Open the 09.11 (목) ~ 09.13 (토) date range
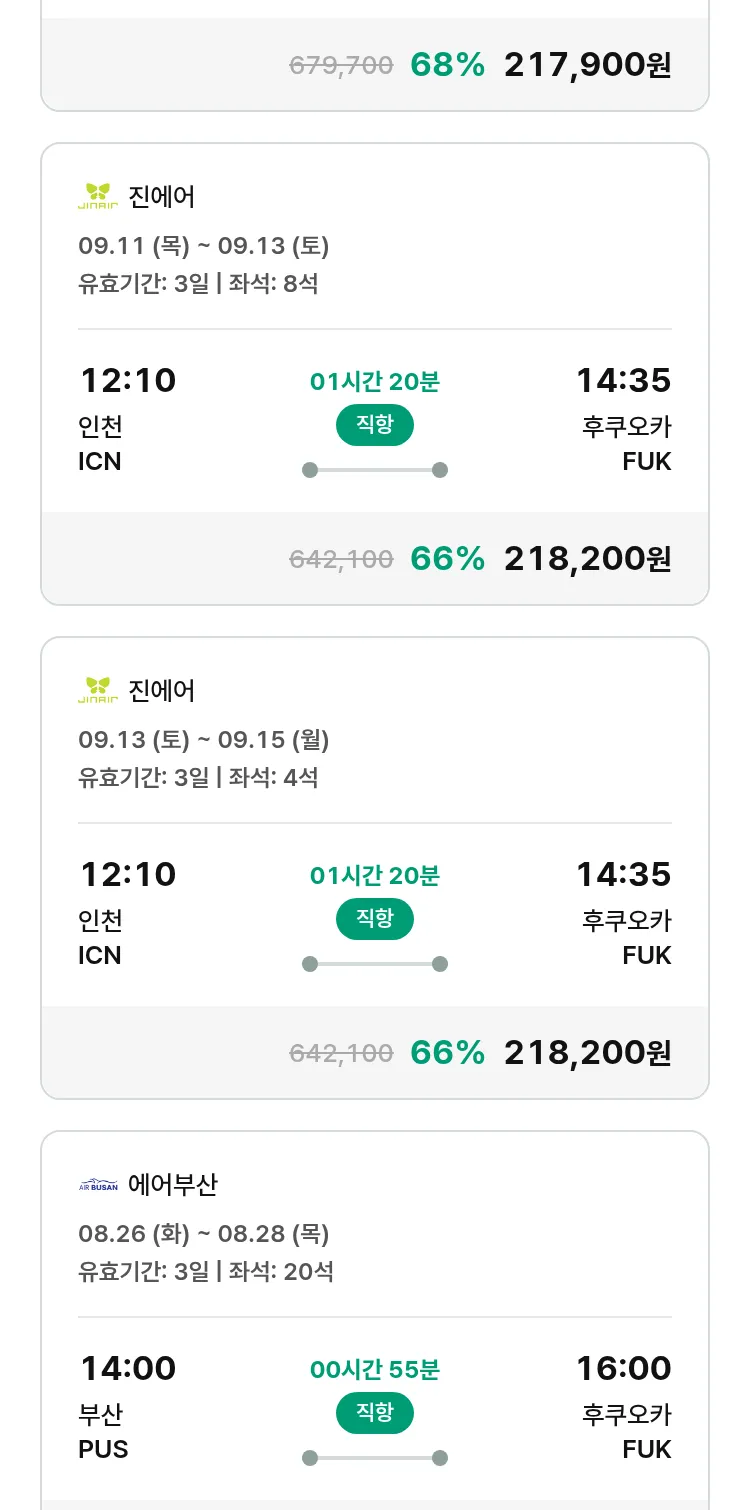Image resolution: width=750 pixels, height=1510 pixels. [204, 246]
